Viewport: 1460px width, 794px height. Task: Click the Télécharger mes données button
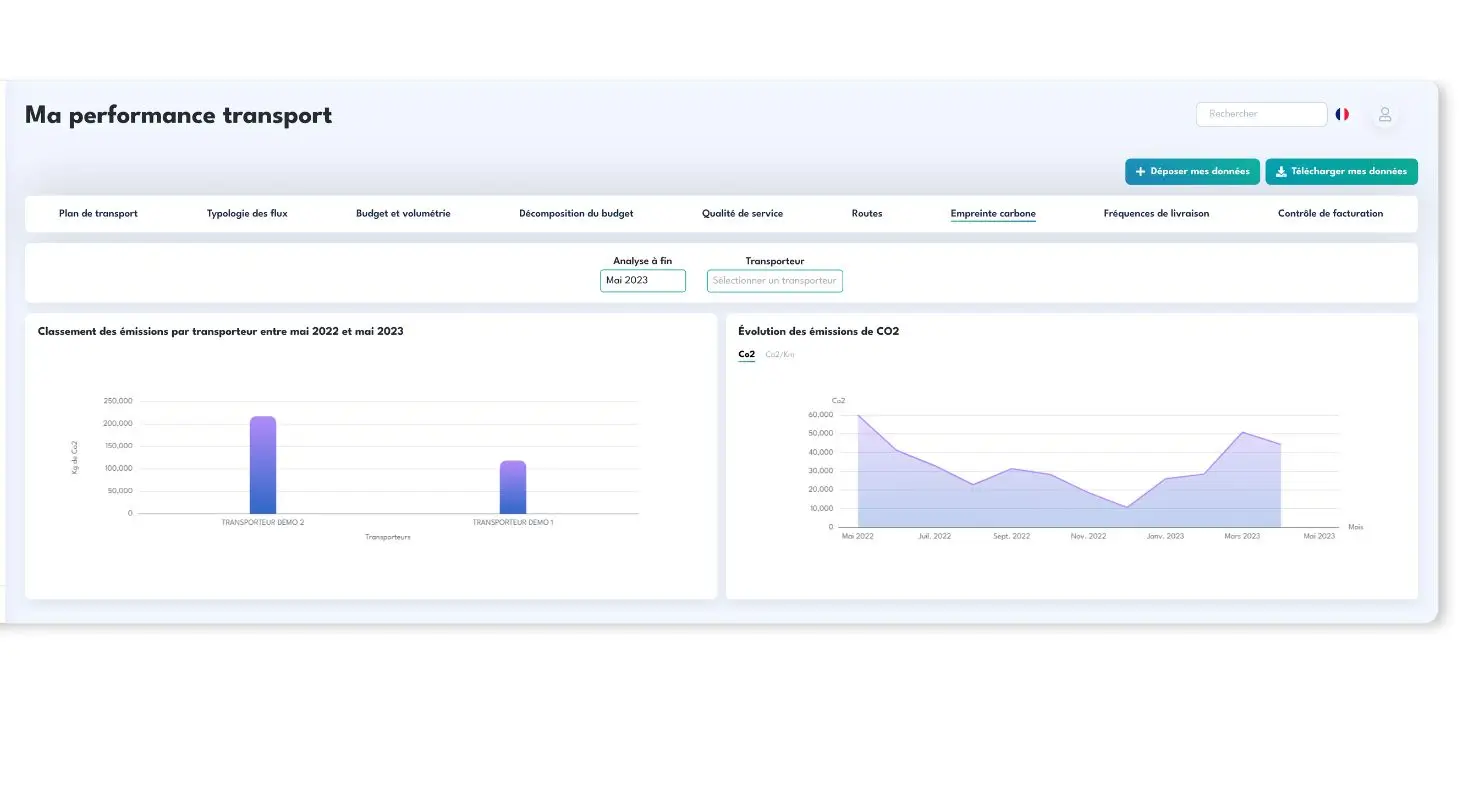pyautogui.click(x=1341, y=172)
